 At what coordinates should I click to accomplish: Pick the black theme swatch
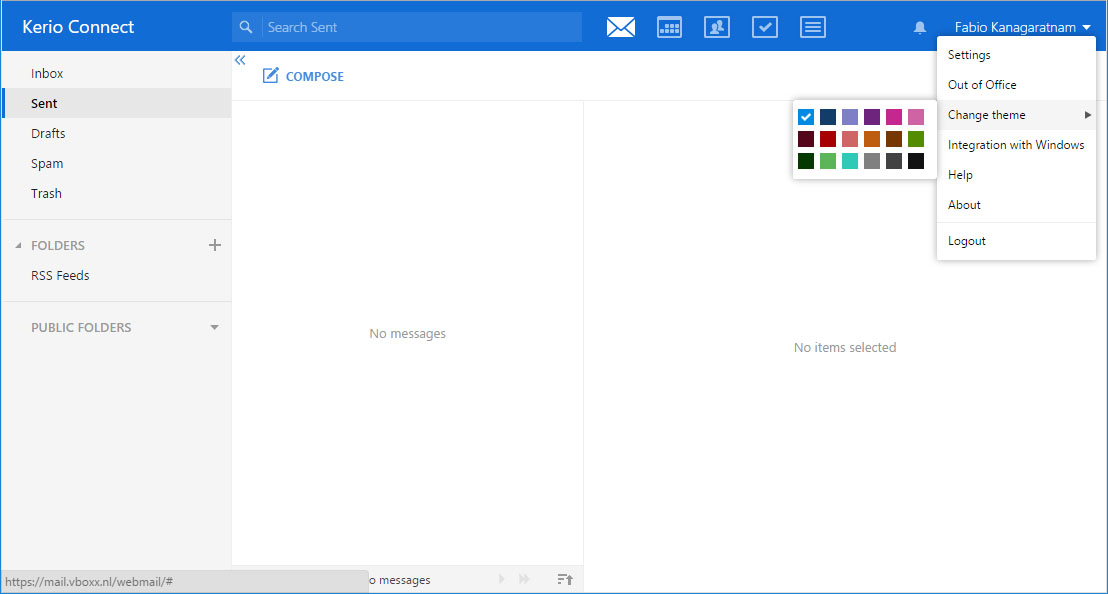coord(916,161)
